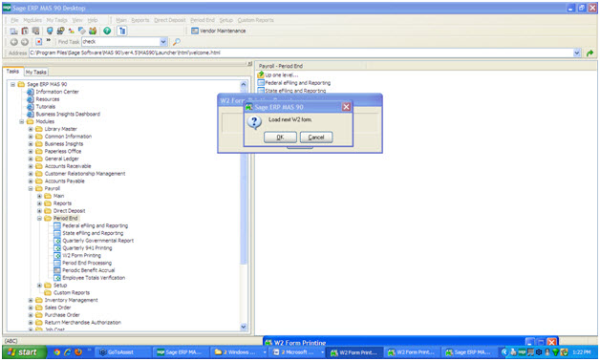Open the Address bar dropdown arrow

[577, 53]
